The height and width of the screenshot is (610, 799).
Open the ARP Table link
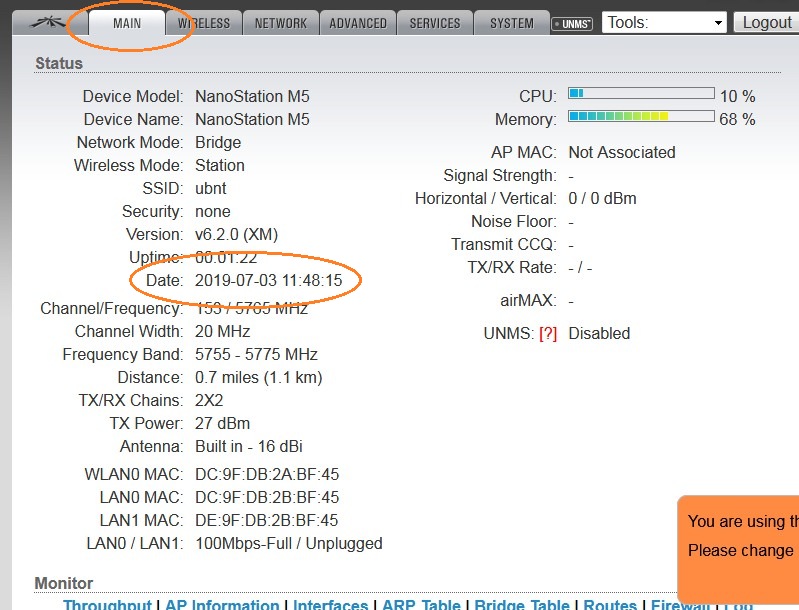point(421,604)
